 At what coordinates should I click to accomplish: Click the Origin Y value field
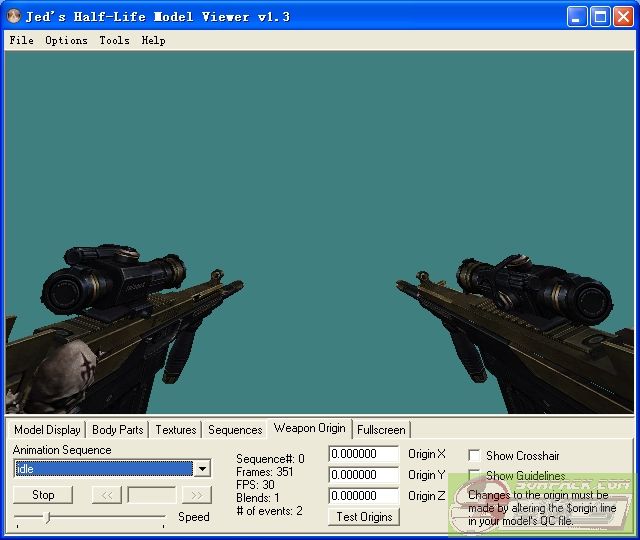364,475
